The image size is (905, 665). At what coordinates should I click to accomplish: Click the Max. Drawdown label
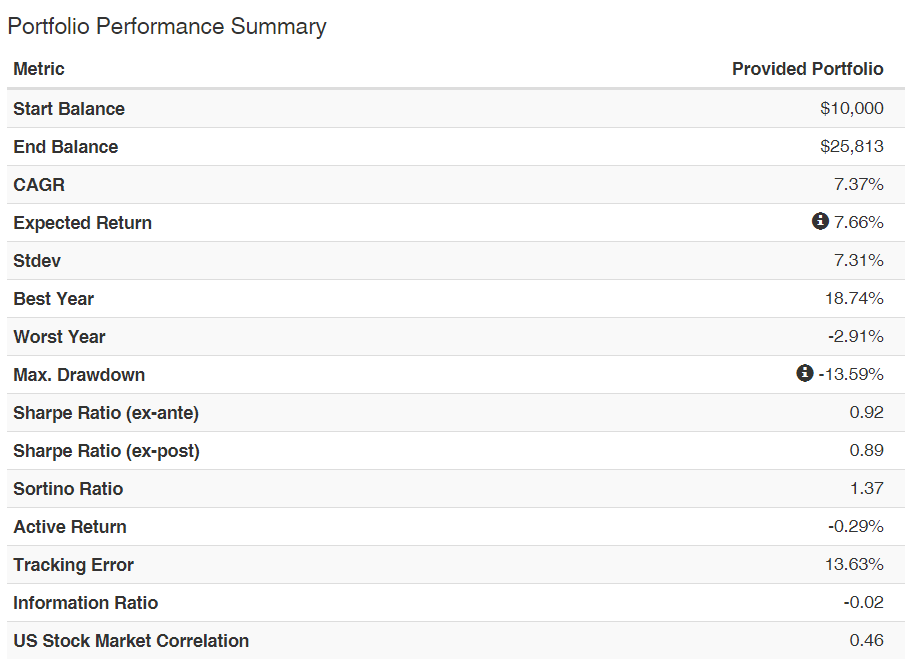point(79,375)
